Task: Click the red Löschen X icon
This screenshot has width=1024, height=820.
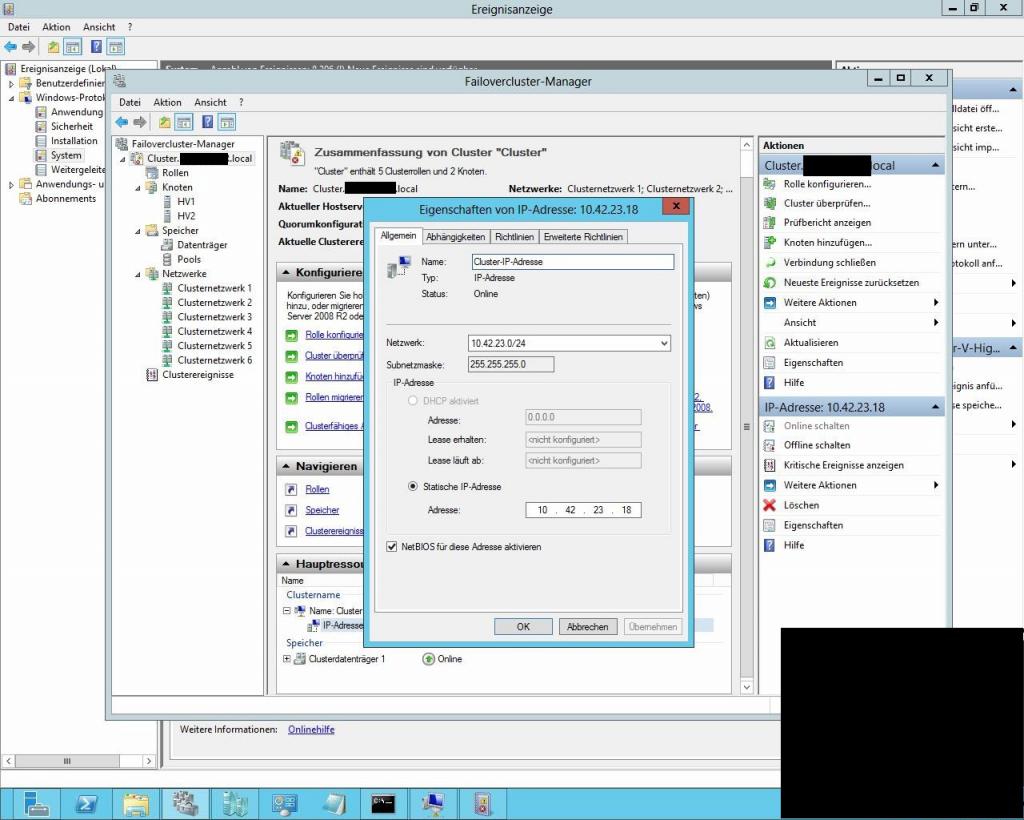Action: click(x=770, y=505)
